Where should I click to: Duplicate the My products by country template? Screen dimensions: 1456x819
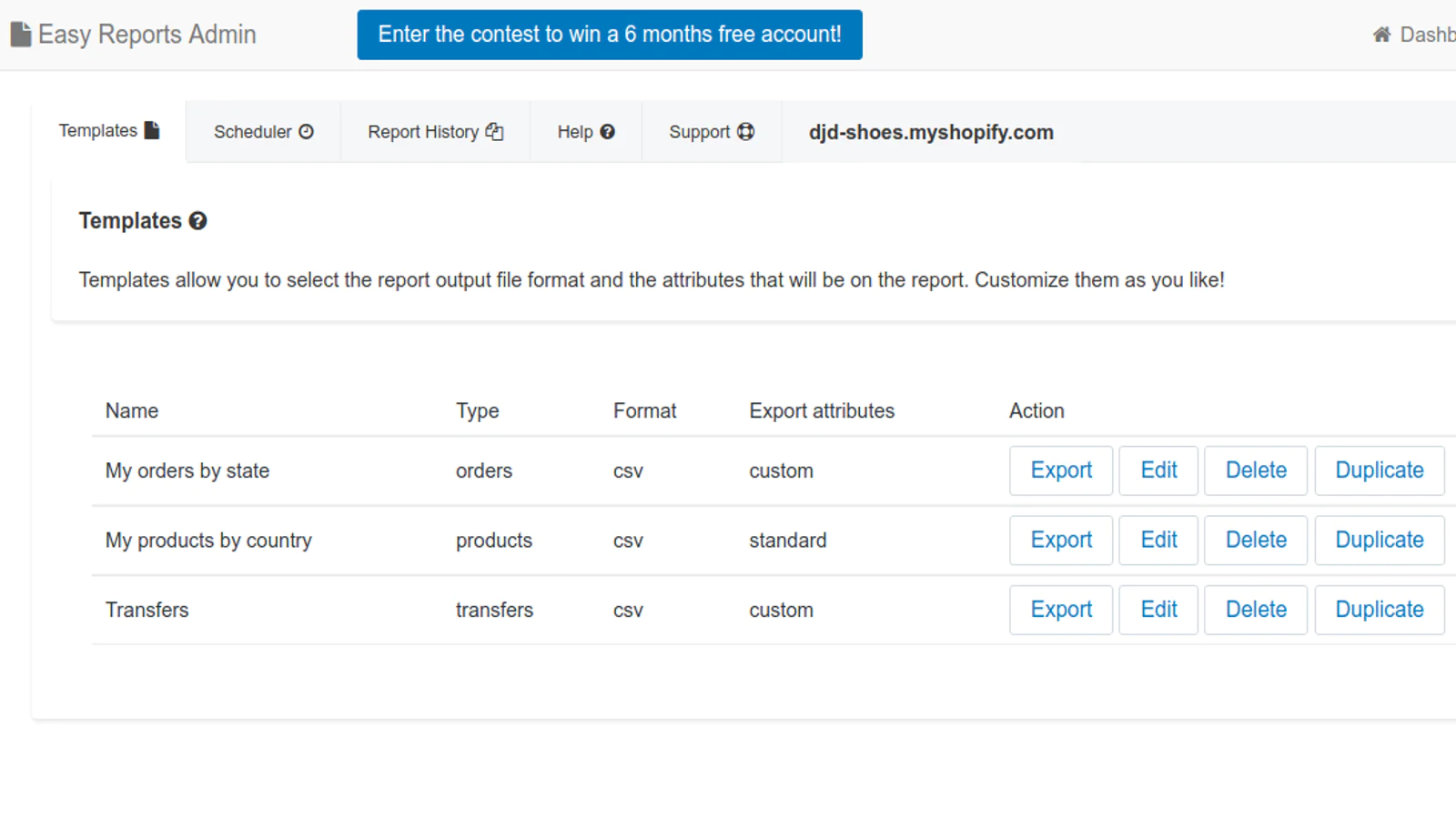pyautogui.click(x=1380, y=540)
